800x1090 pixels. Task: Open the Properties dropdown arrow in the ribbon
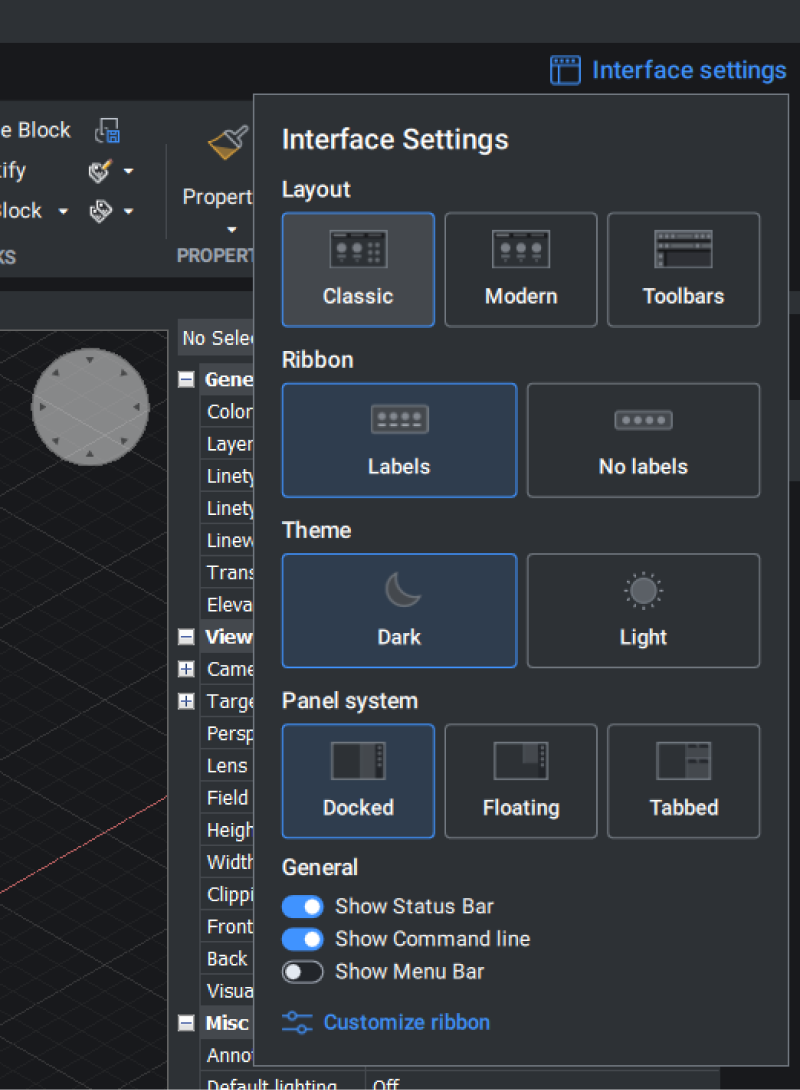pyautogui.click(x=231, y=229)
